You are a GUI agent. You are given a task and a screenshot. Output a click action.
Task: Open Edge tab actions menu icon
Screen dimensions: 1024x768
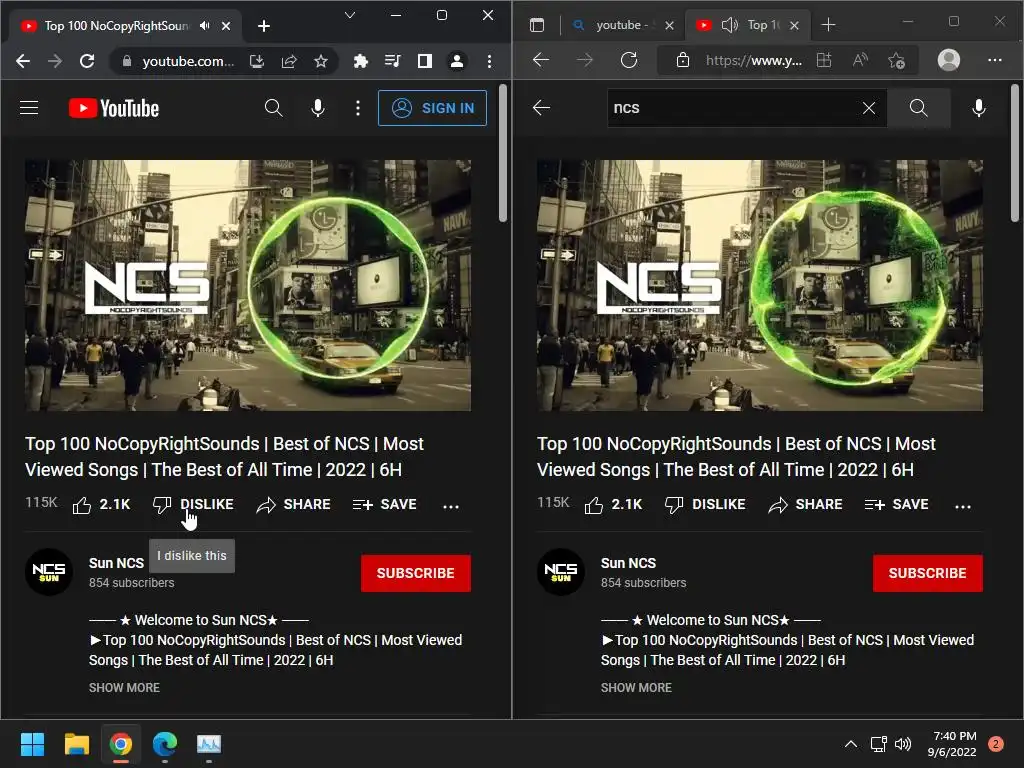click(x=537, y=25)
